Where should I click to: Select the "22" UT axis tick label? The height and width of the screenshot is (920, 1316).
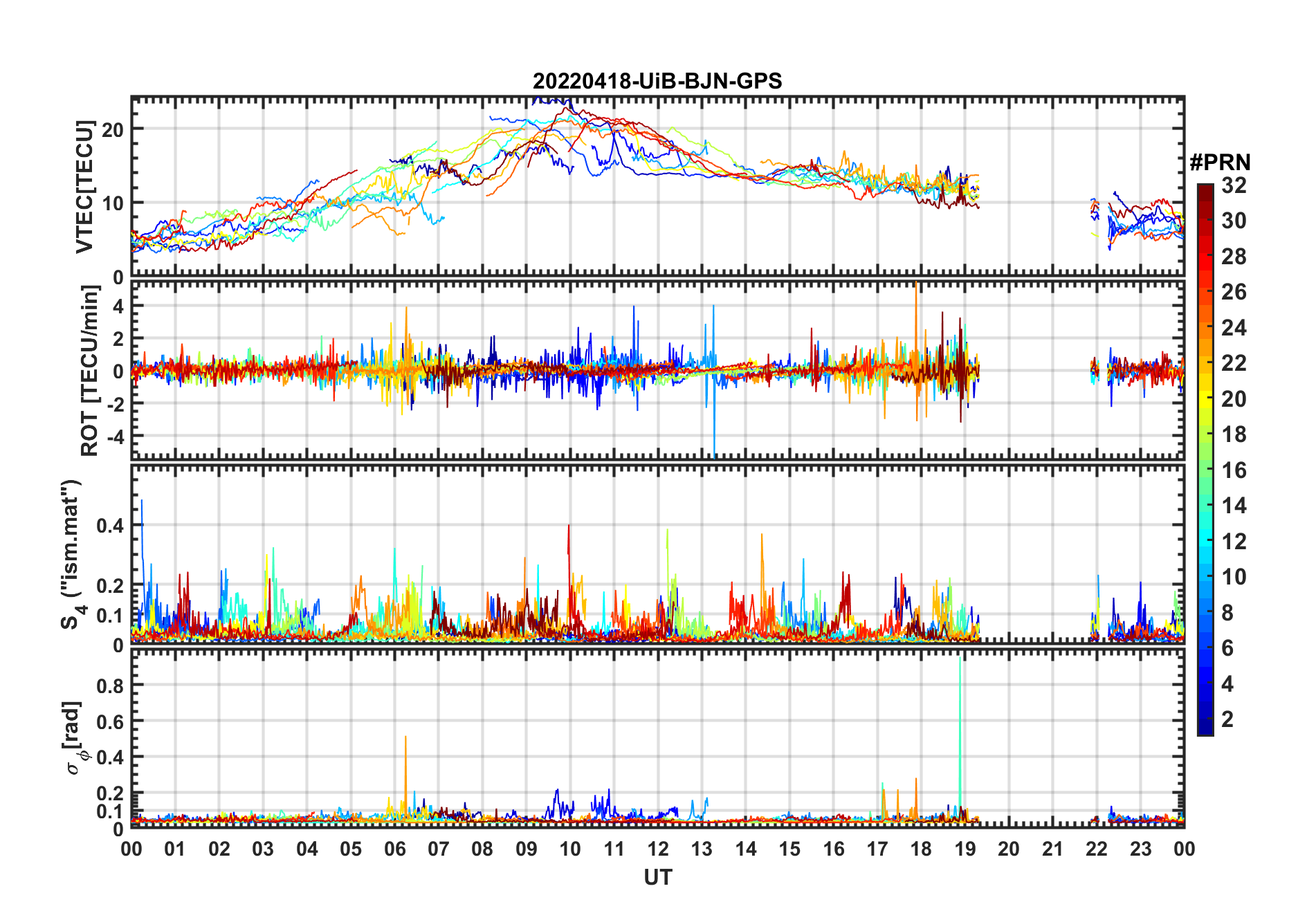(x=1097, y=849)
